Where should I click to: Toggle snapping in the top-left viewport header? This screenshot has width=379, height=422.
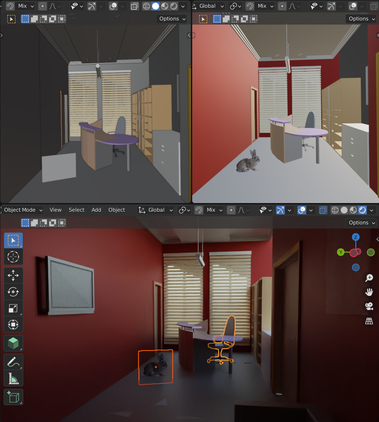tap(10, 6)
